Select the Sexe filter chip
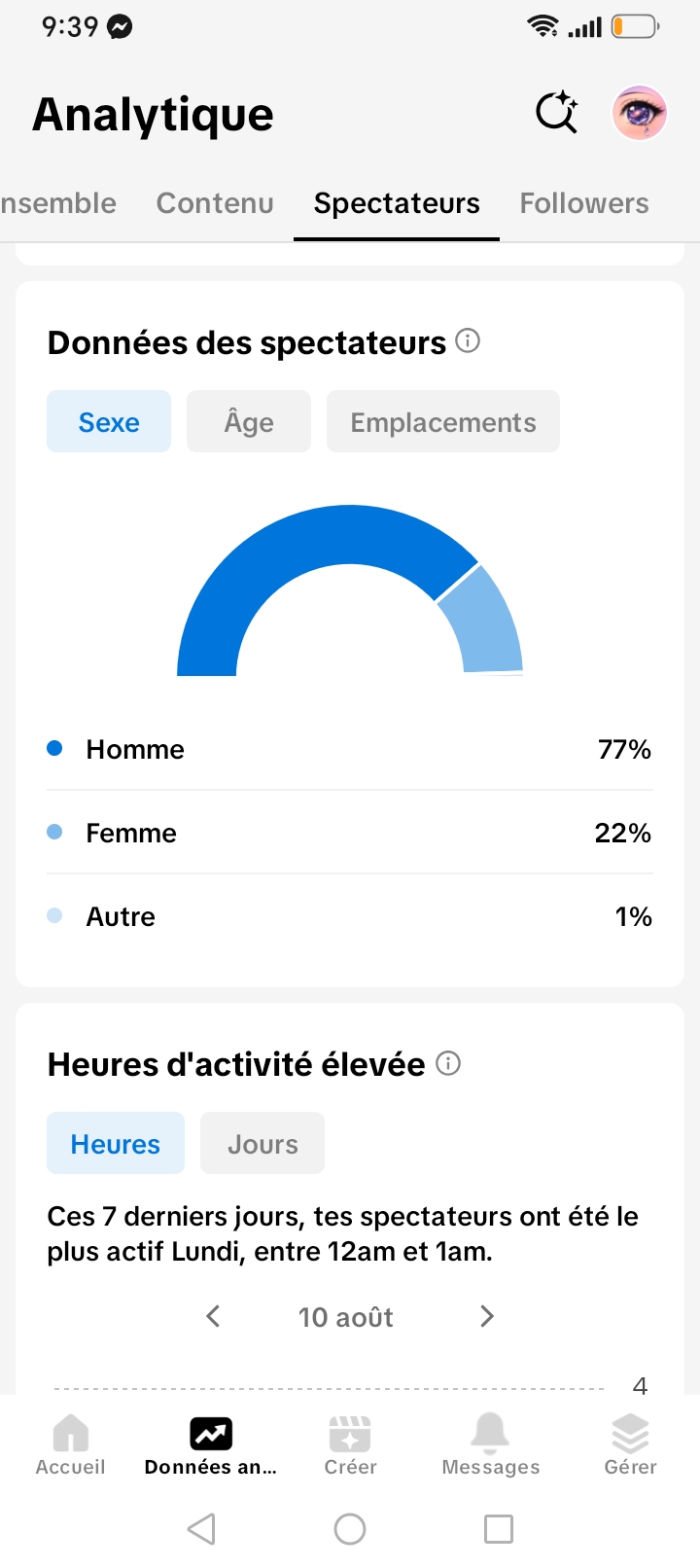 click(109, 421)
